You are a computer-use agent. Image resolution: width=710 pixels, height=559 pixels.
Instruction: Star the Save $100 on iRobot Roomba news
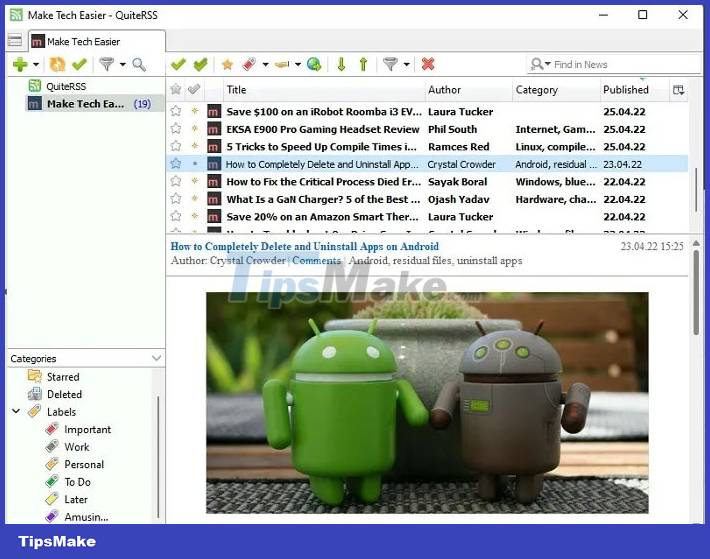[176, 111]
